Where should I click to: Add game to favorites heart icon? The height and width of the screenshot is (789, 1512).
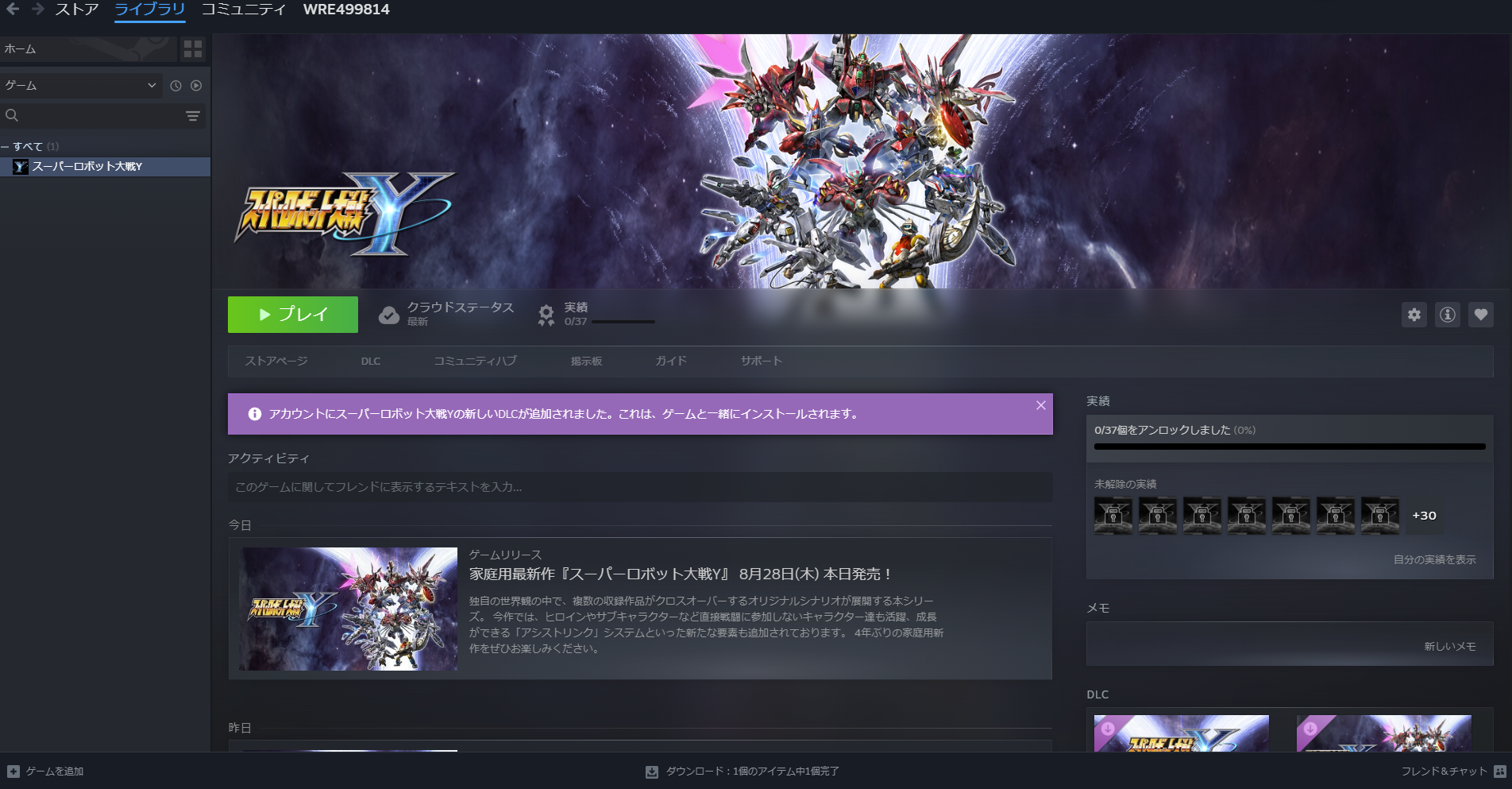[1481, 315]
